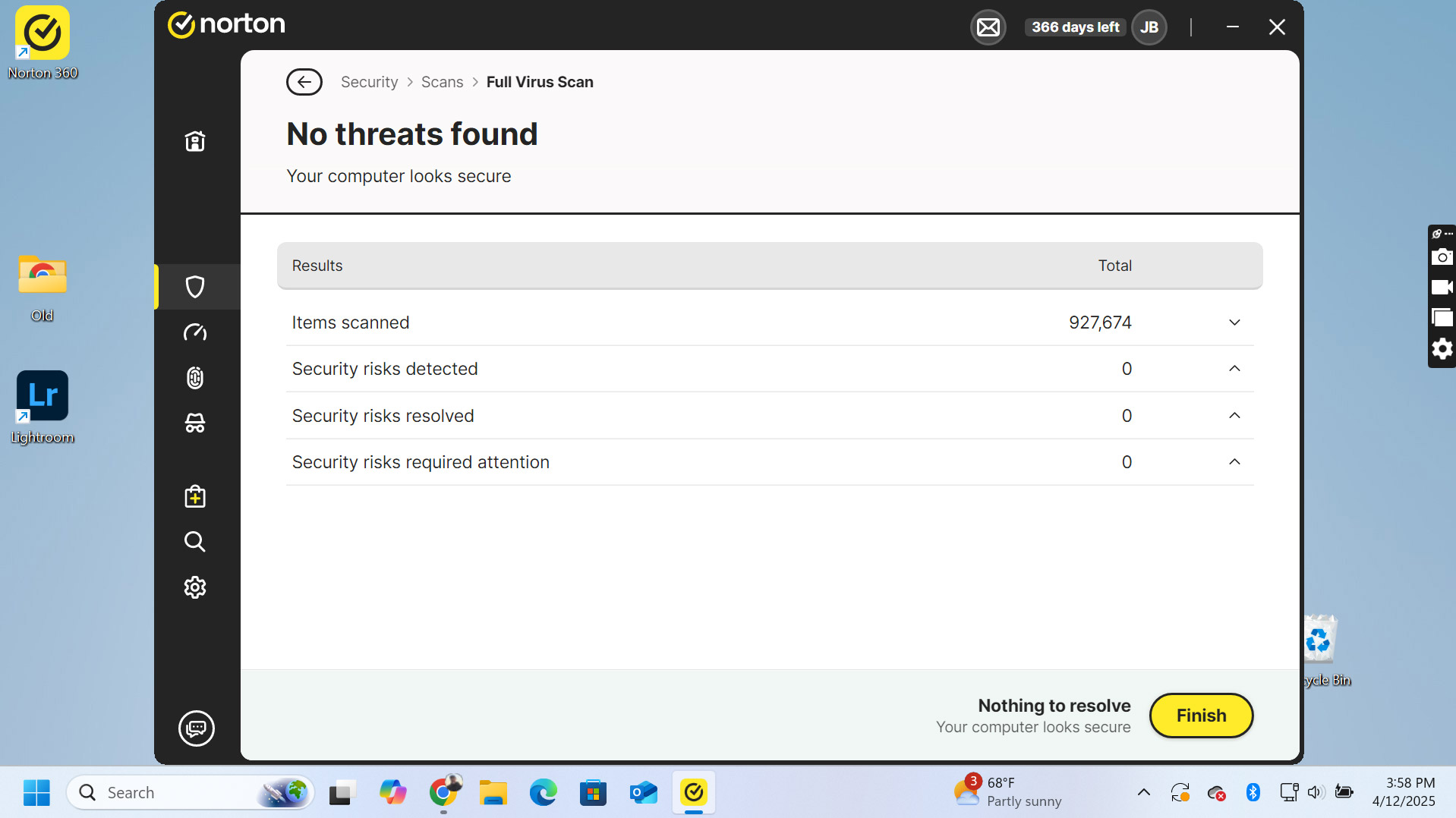Click the clipboard plus sidebar icon
This screenshot has height=818, width=1456.
(x=195, y=497)
